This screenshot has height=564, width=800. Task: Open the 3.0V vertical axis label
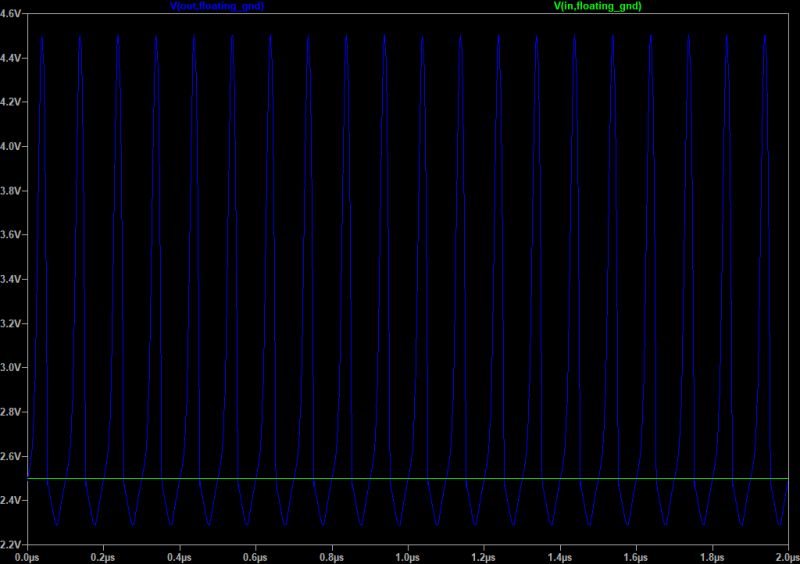(x=11, y=367)
